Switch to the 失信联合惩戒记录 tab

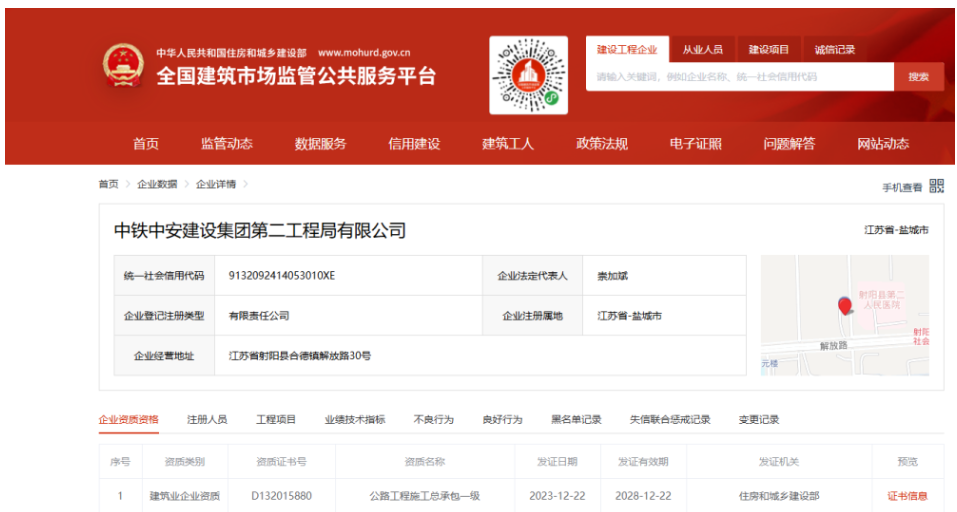(x=670, y=419)
